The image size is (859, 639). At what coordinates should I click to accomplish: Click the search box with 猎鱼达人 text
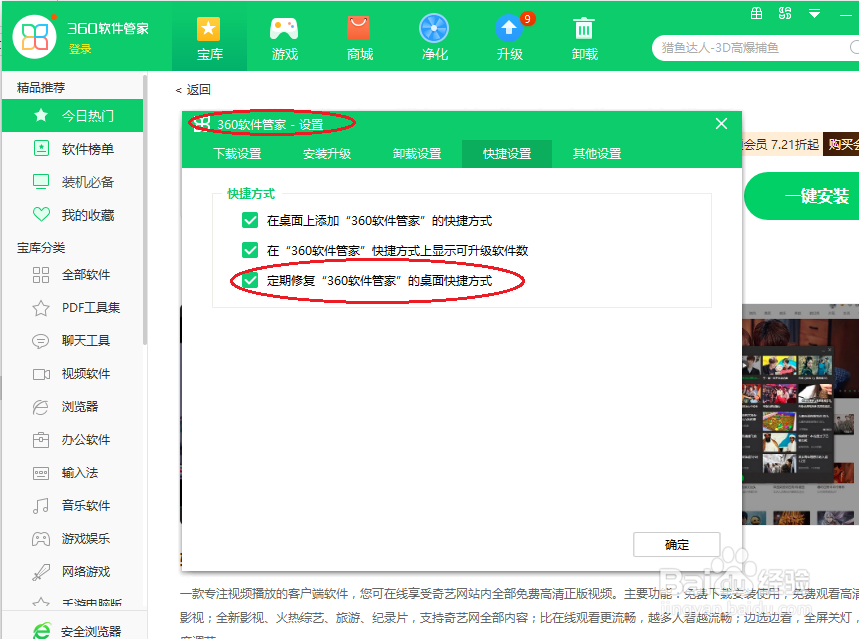tap(753, 48)
